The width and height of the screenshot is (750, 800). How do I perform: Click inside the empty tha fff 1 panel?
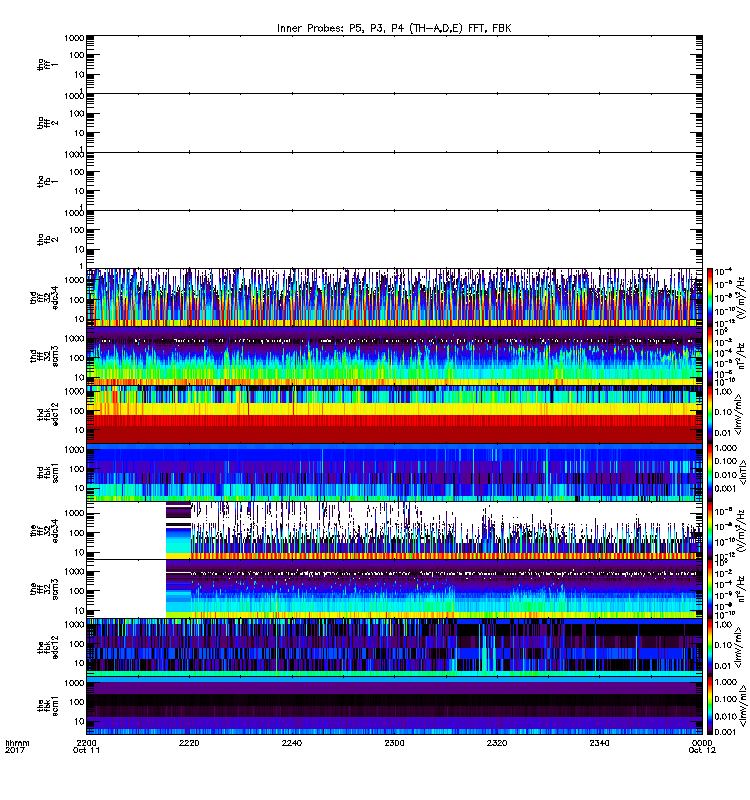394,64
